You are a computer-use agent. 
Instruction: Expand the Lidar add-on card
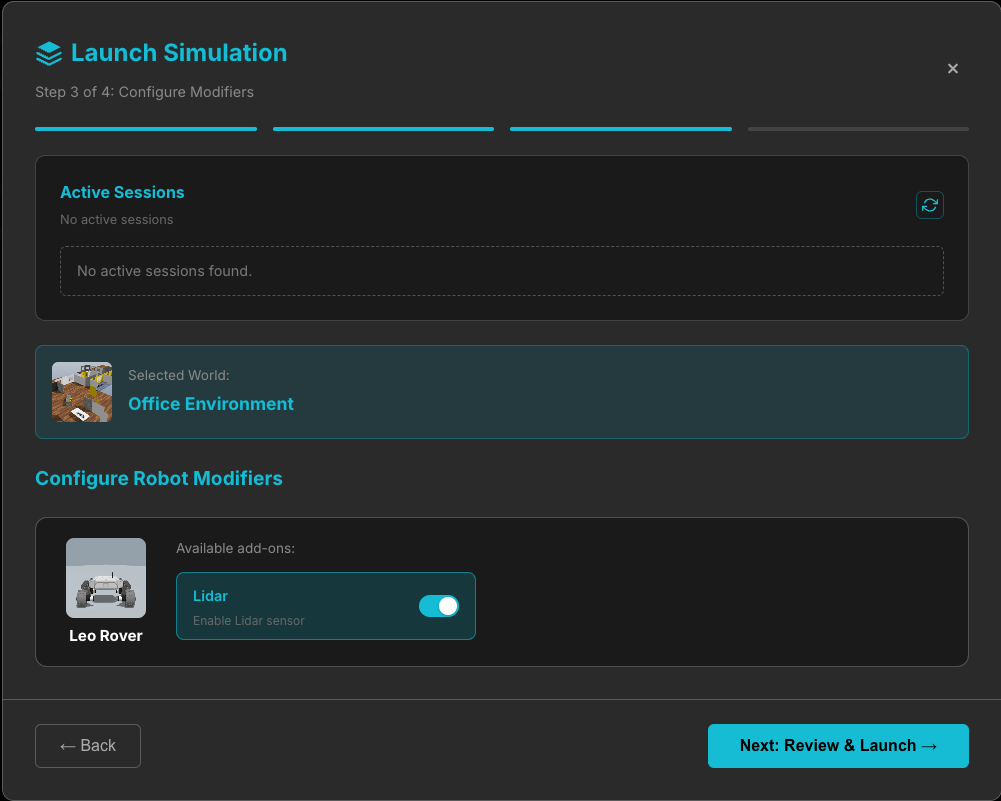pyautogui.click(x=325, y=606)
